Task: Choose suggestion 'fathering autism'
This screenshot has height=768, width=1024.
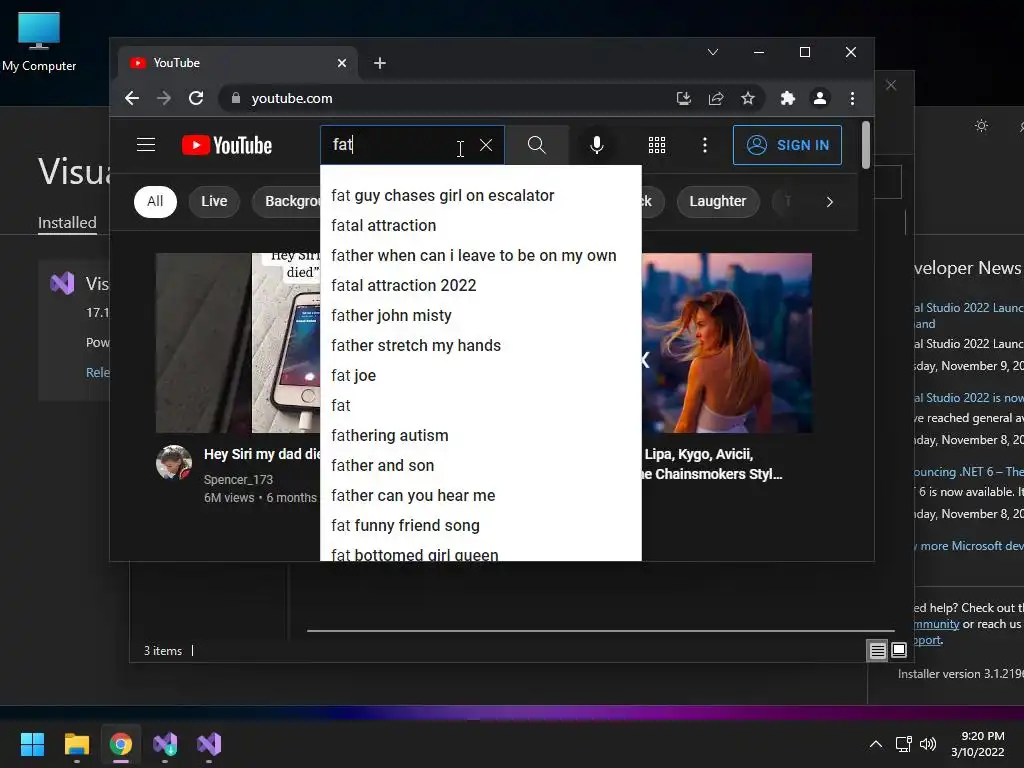Action: click(481, 436)
